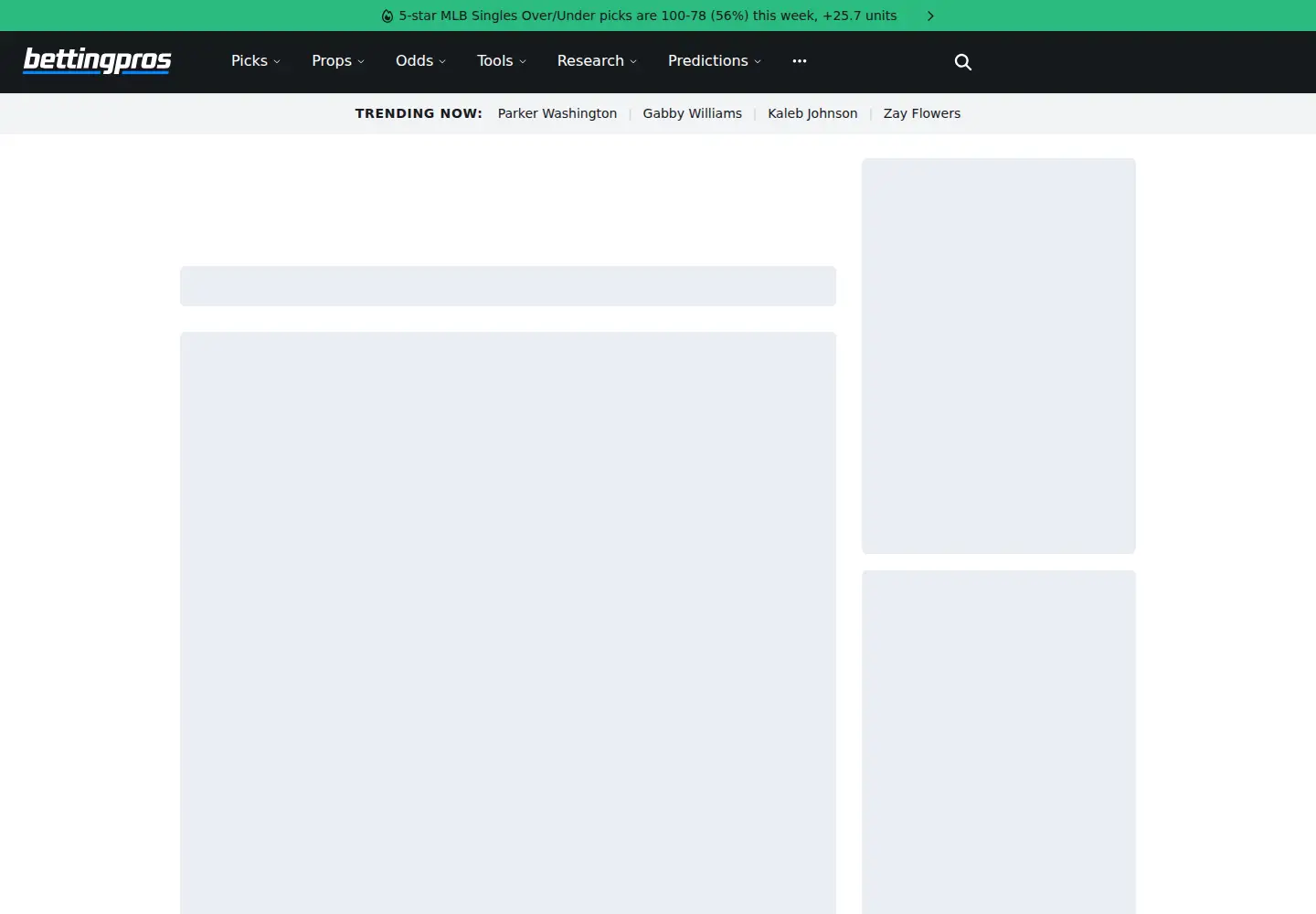Expand the Picks dropdown menu
This screenshot has width=1316, height=914.
pyautogui.click(x=256, y=61)
